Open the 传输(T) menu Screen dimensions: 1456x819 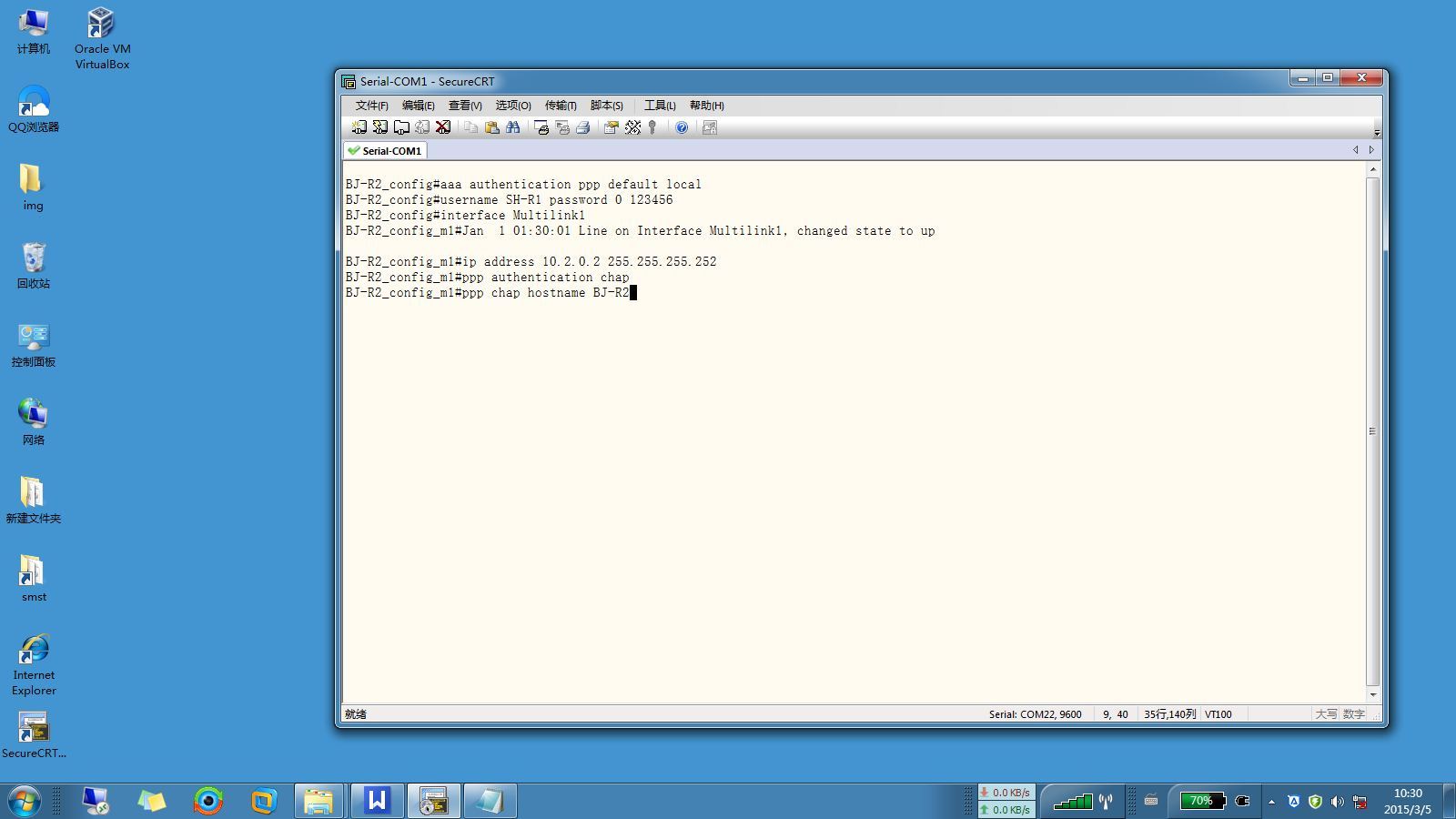[561, 106]
